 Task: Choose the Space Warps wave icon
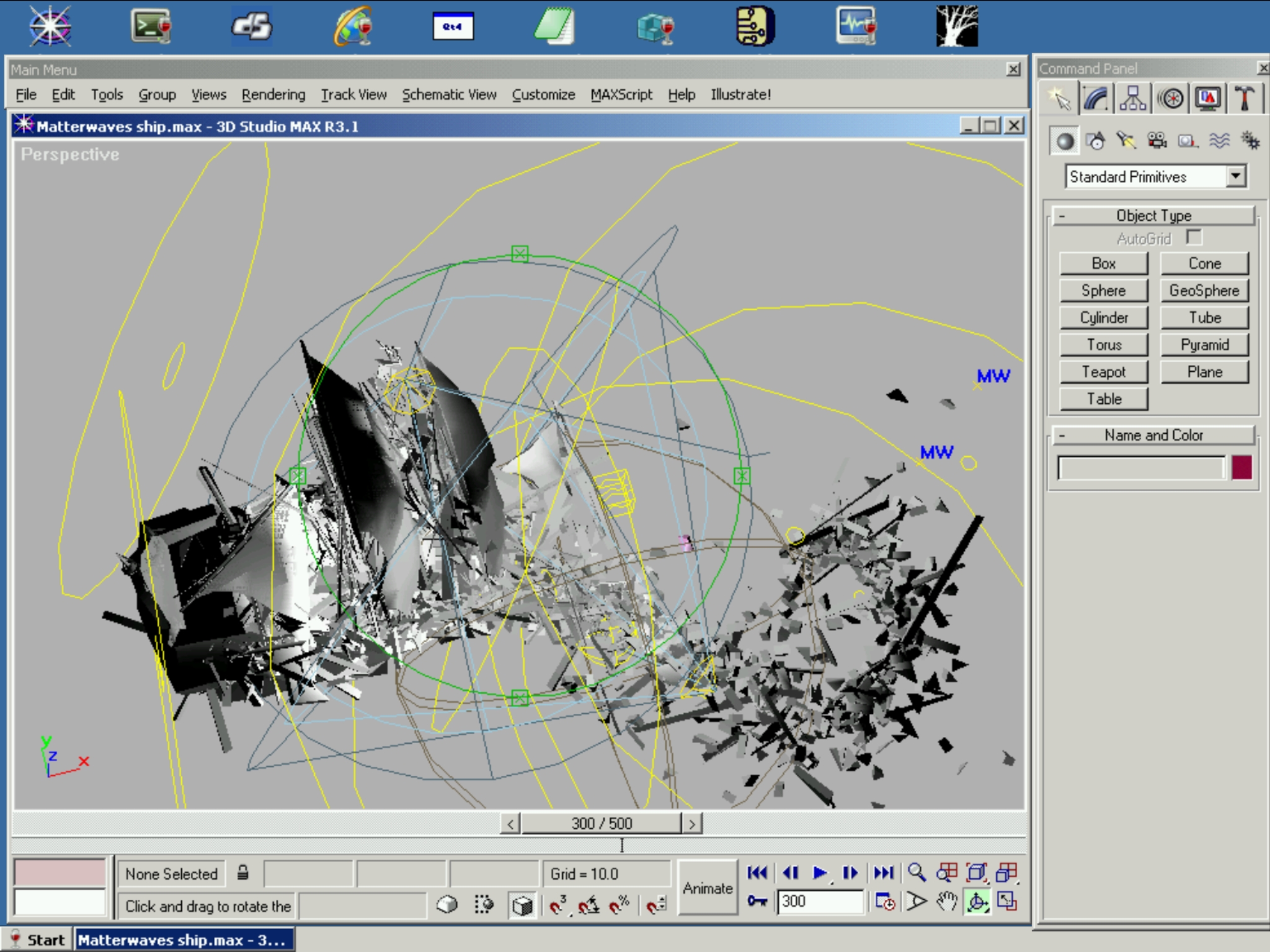click(x=1219, y=141)
